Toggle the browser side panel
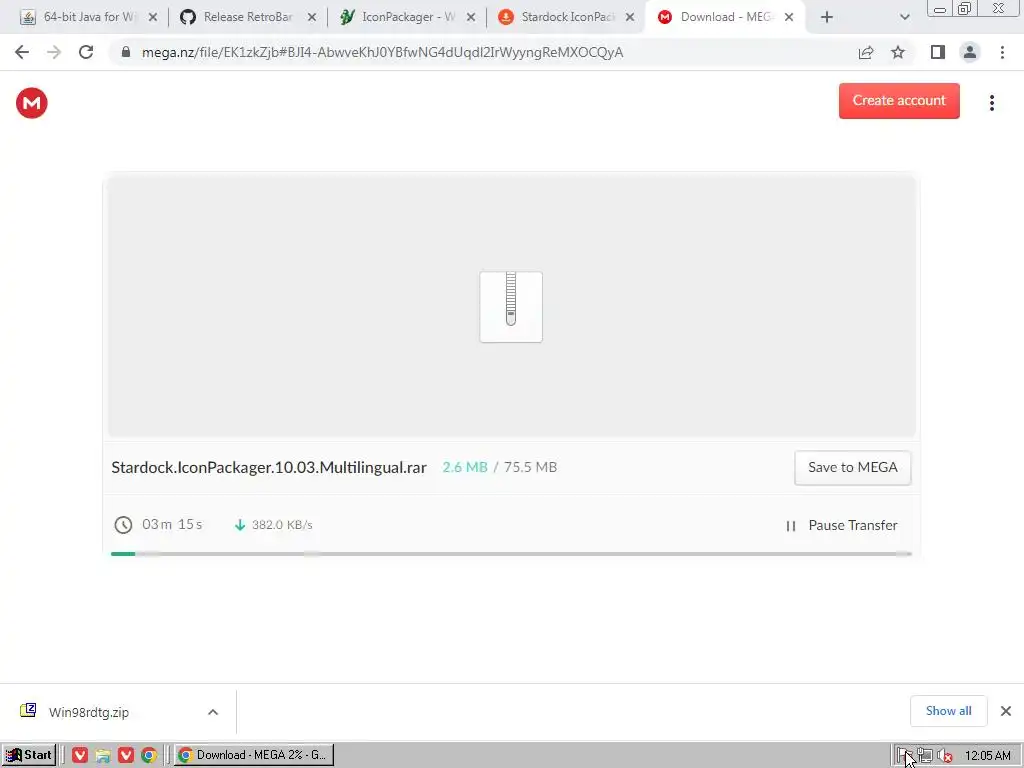 [x=938, y=52]
